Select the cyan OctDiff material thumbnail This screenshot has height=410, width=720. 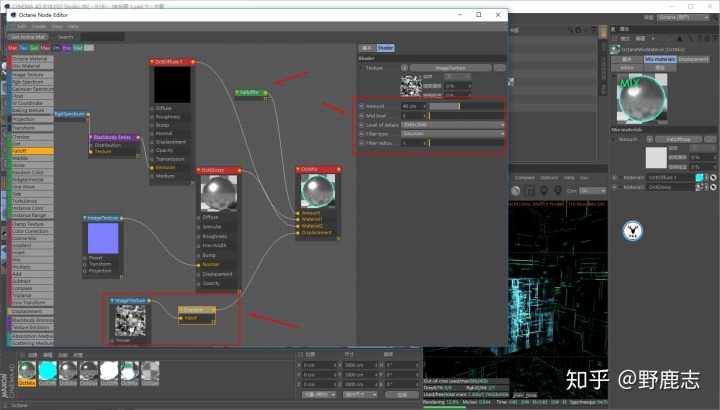tap(47, 371)
